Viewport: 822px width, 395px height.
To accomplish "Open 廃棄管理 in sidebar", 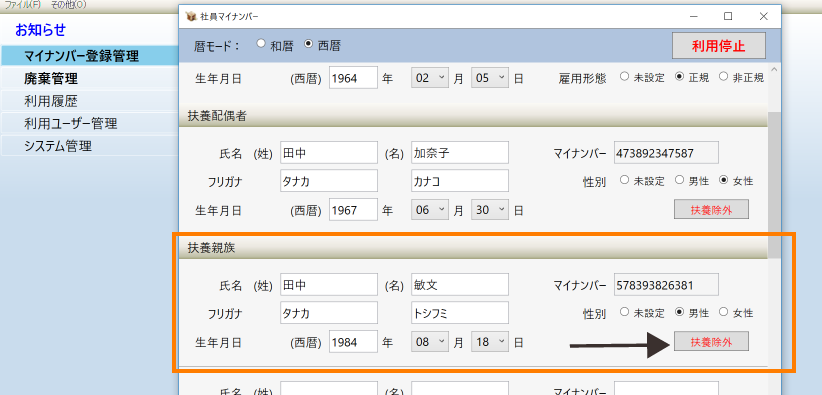I will [90, 79].
